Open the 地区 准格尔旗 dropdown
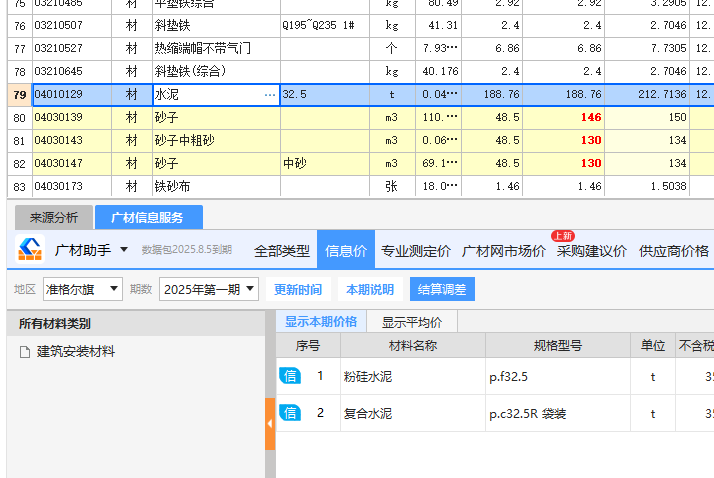 (x=83, y=289)
